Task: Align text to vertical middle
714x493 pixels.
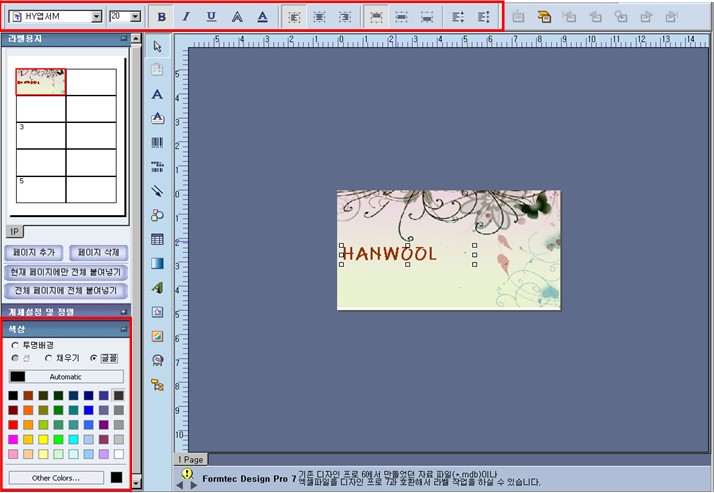Action: [401, 17]
